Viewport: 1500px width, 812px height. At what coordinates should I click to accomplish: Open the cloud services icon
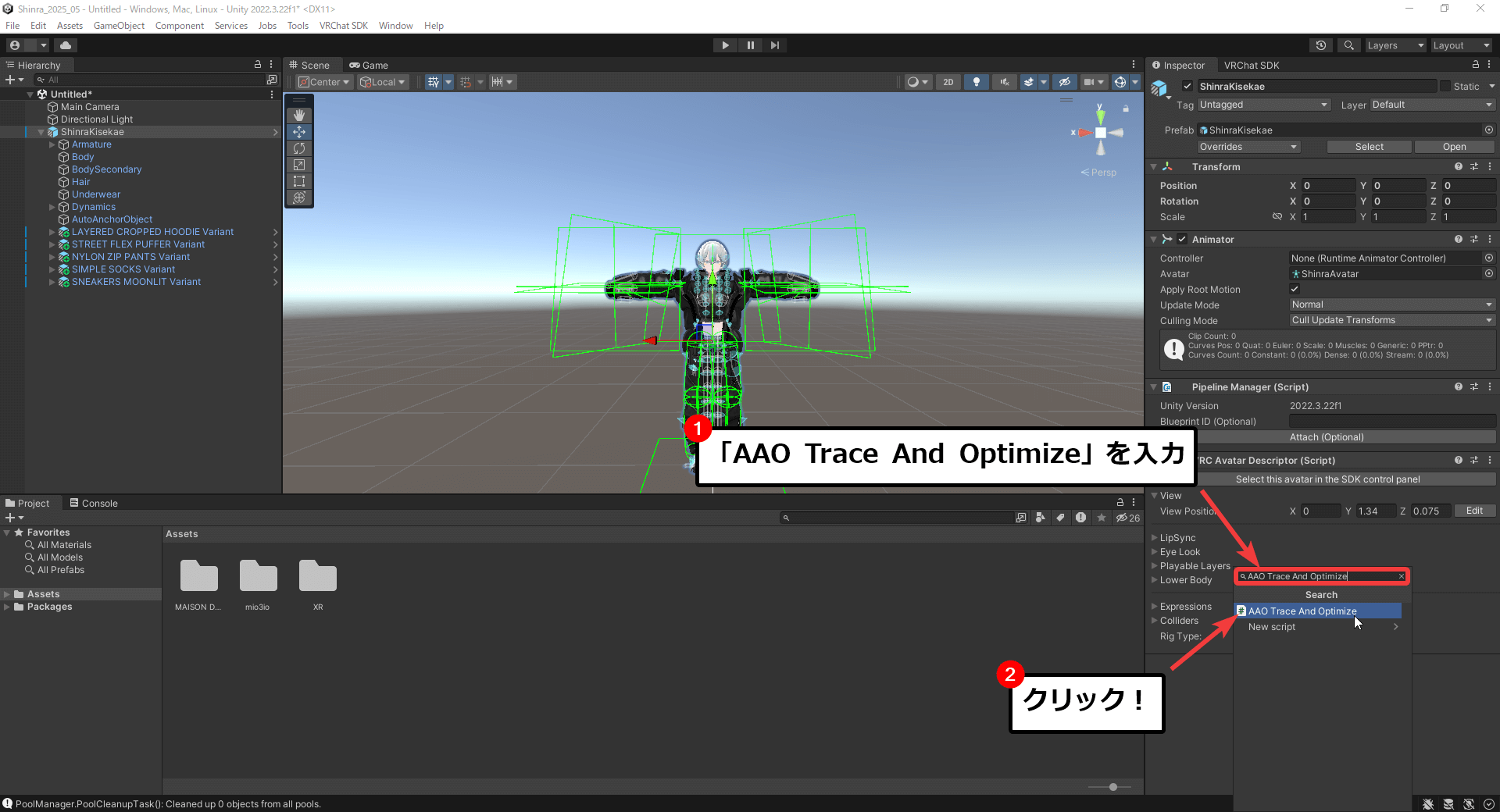tap(66, 45)
